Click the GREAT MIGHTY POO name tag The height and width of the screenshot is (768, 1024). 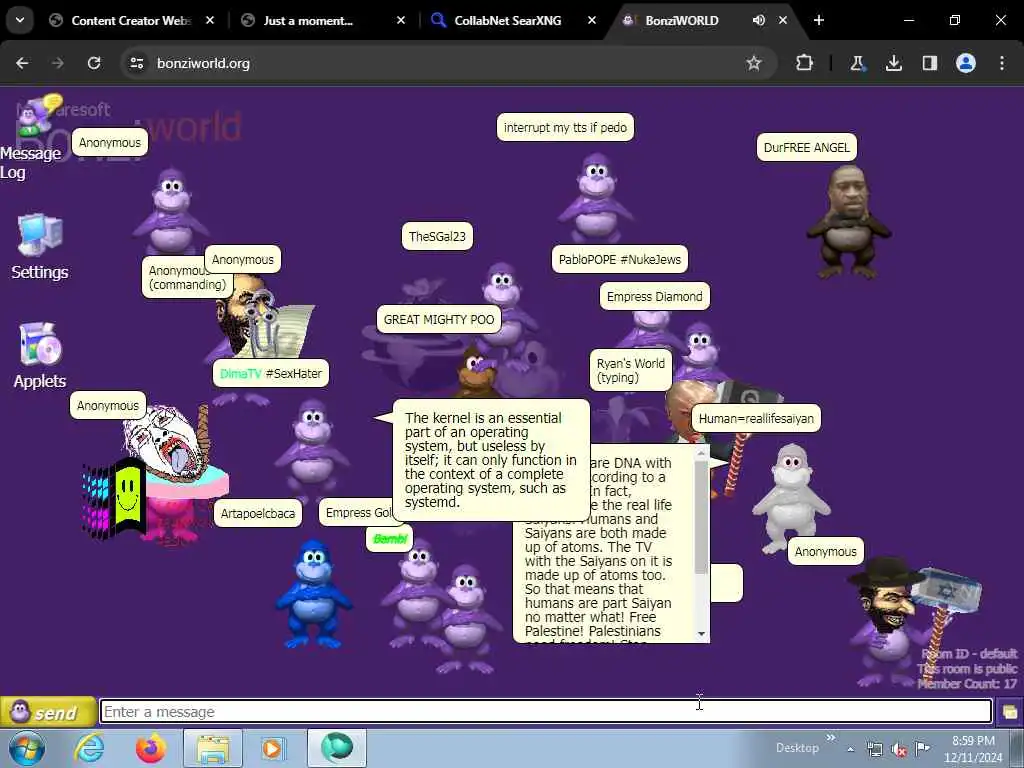(x=439, y=319)
